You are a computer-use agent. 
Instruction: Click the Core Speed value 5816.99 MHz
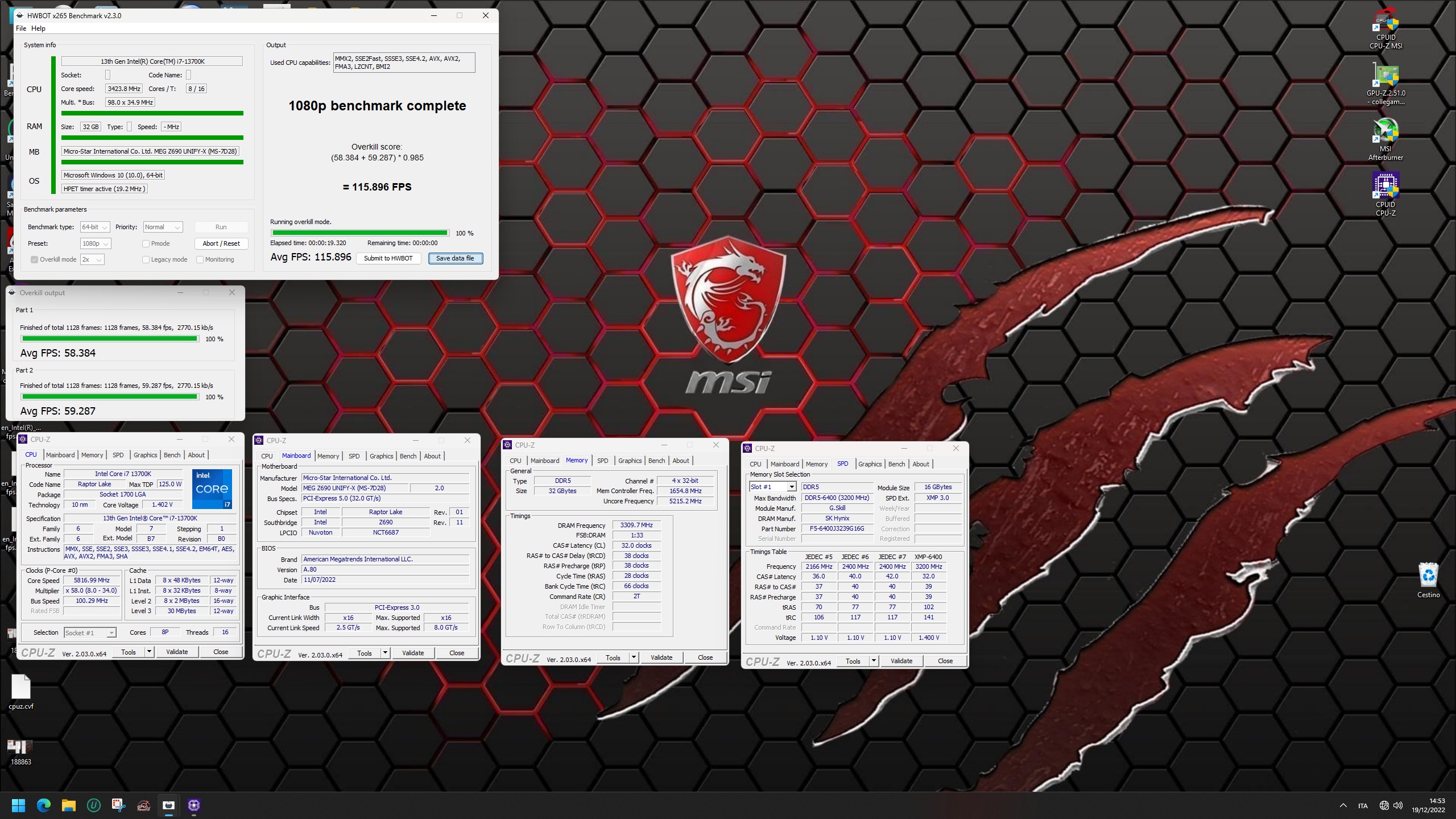(x=92, y=581)
